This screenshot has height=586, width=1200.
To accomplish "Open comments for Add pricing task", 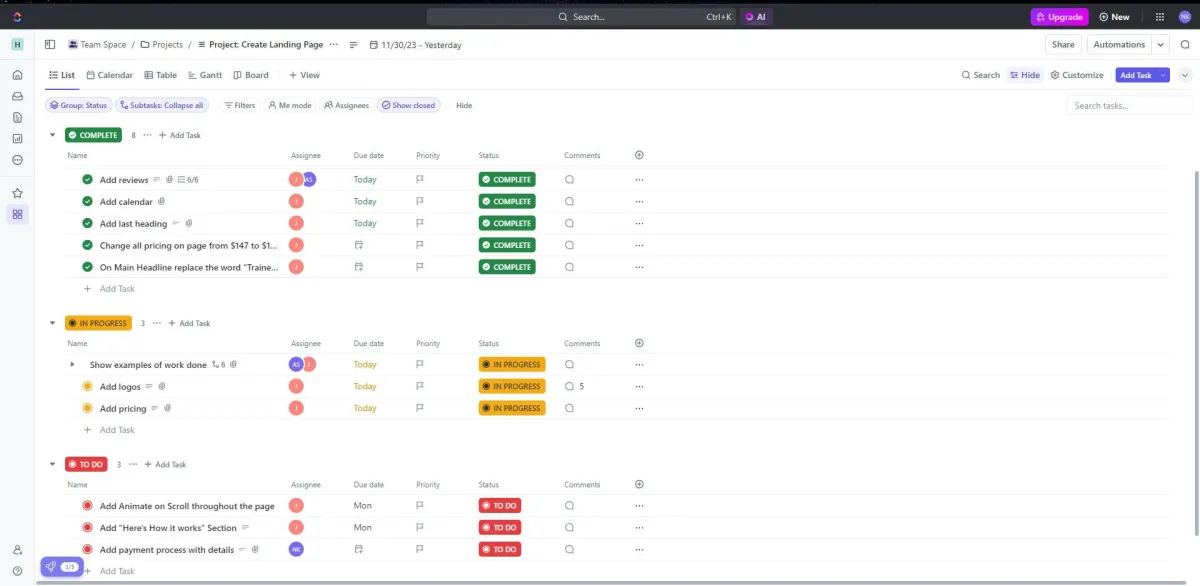I will click(569, 408).
